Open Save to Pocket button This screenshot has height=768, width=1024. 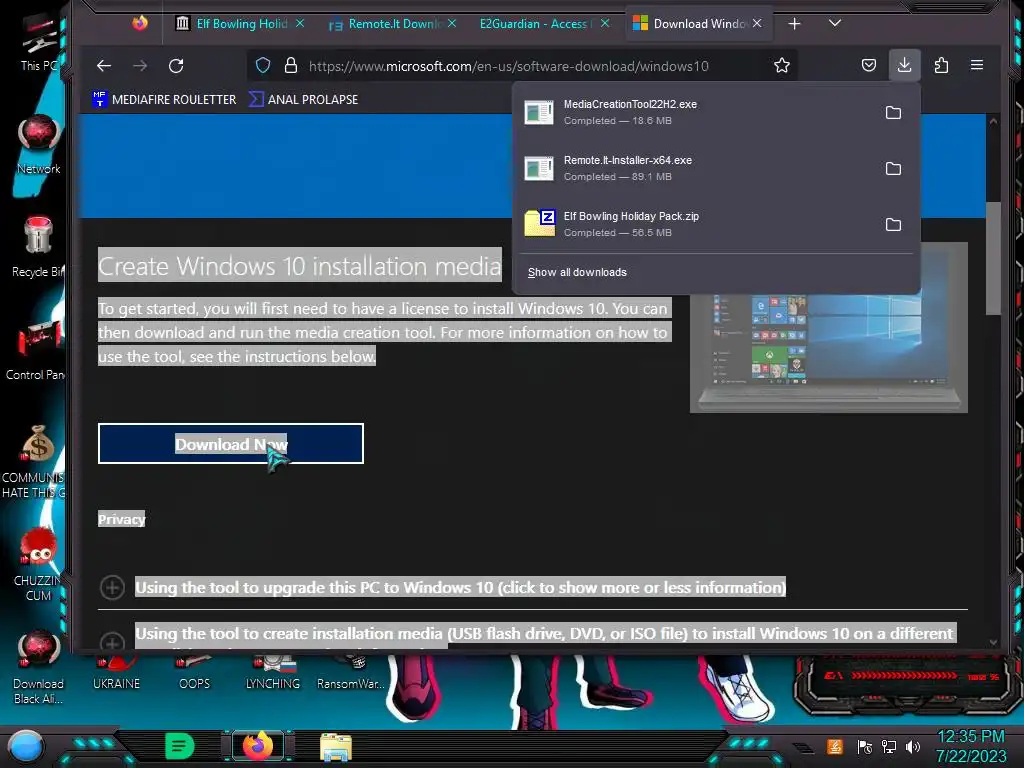point(869,65)
